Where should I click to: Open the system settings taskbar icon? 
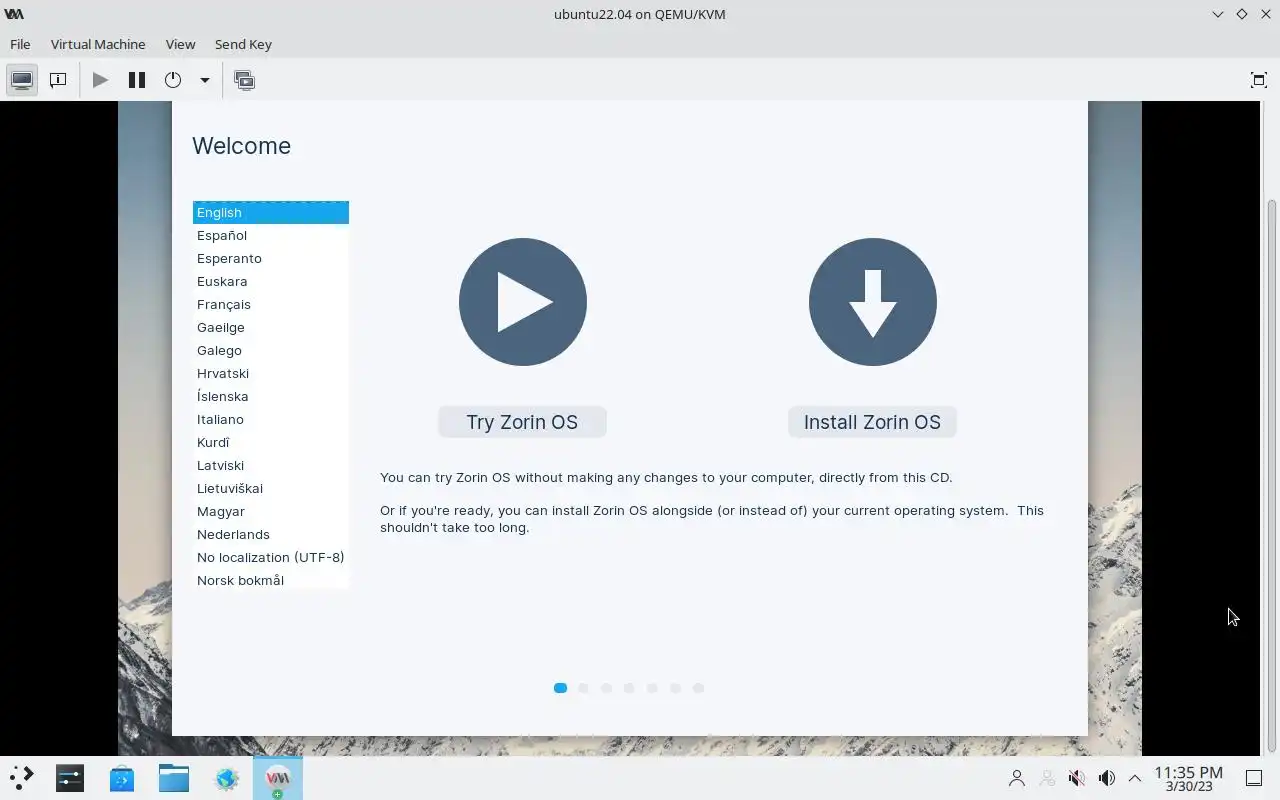click(x=70, y=778)
